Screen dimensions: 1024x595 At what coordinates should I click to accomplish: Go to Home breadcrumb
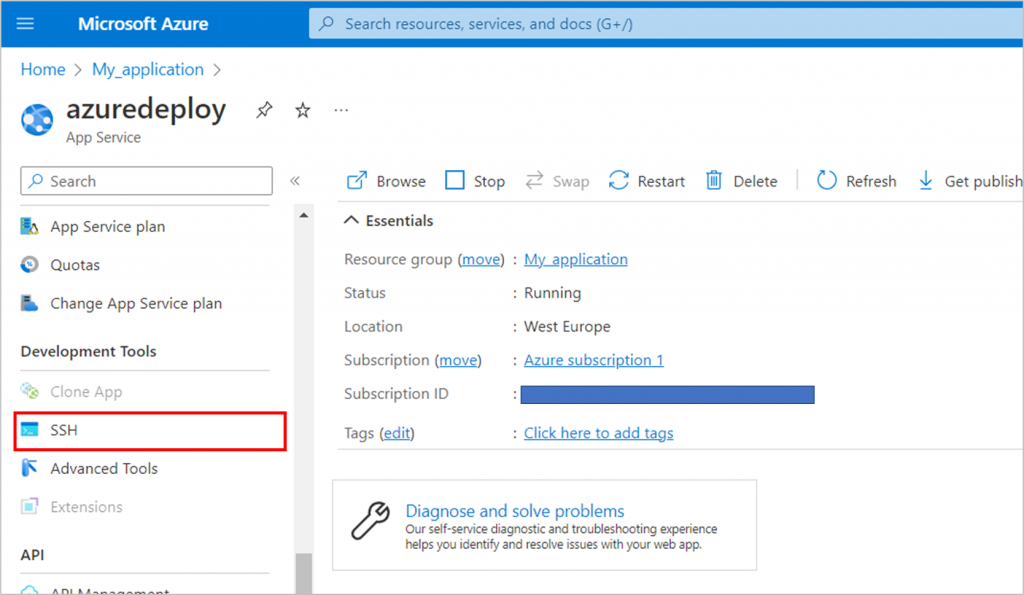43,69
